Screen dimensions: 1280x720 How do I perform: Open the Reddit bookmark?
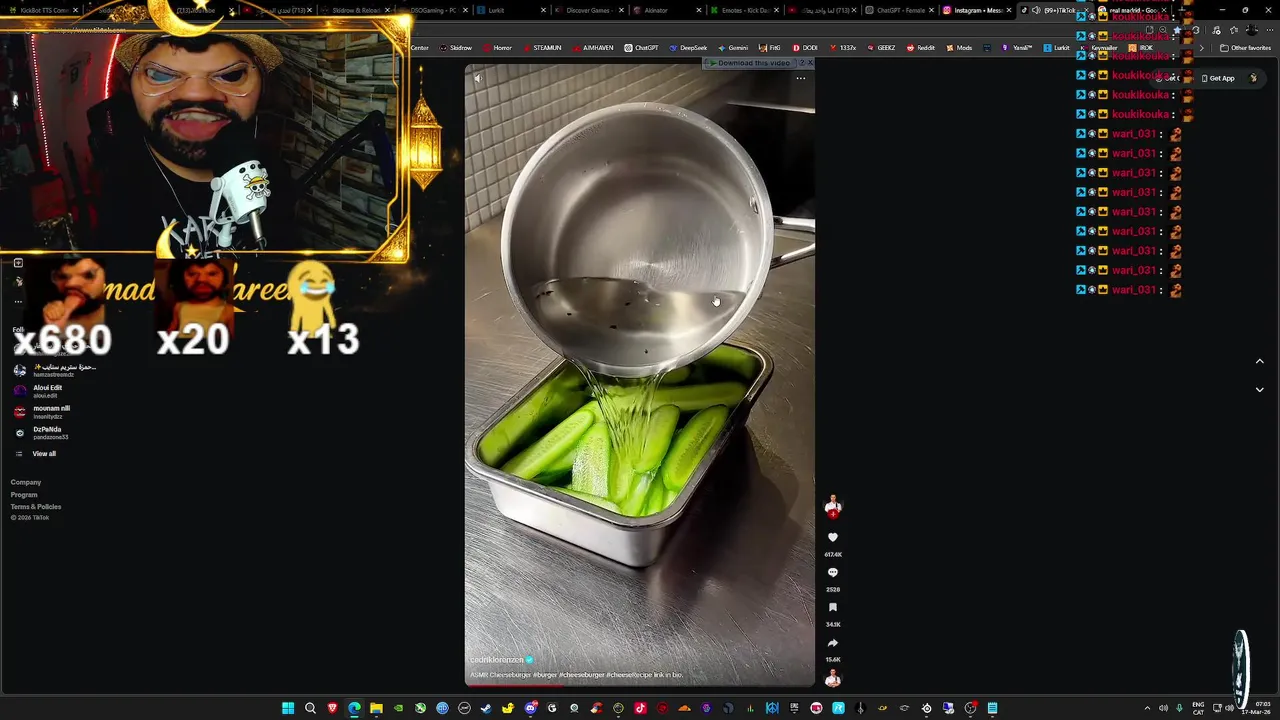click(x=920, y=48)
